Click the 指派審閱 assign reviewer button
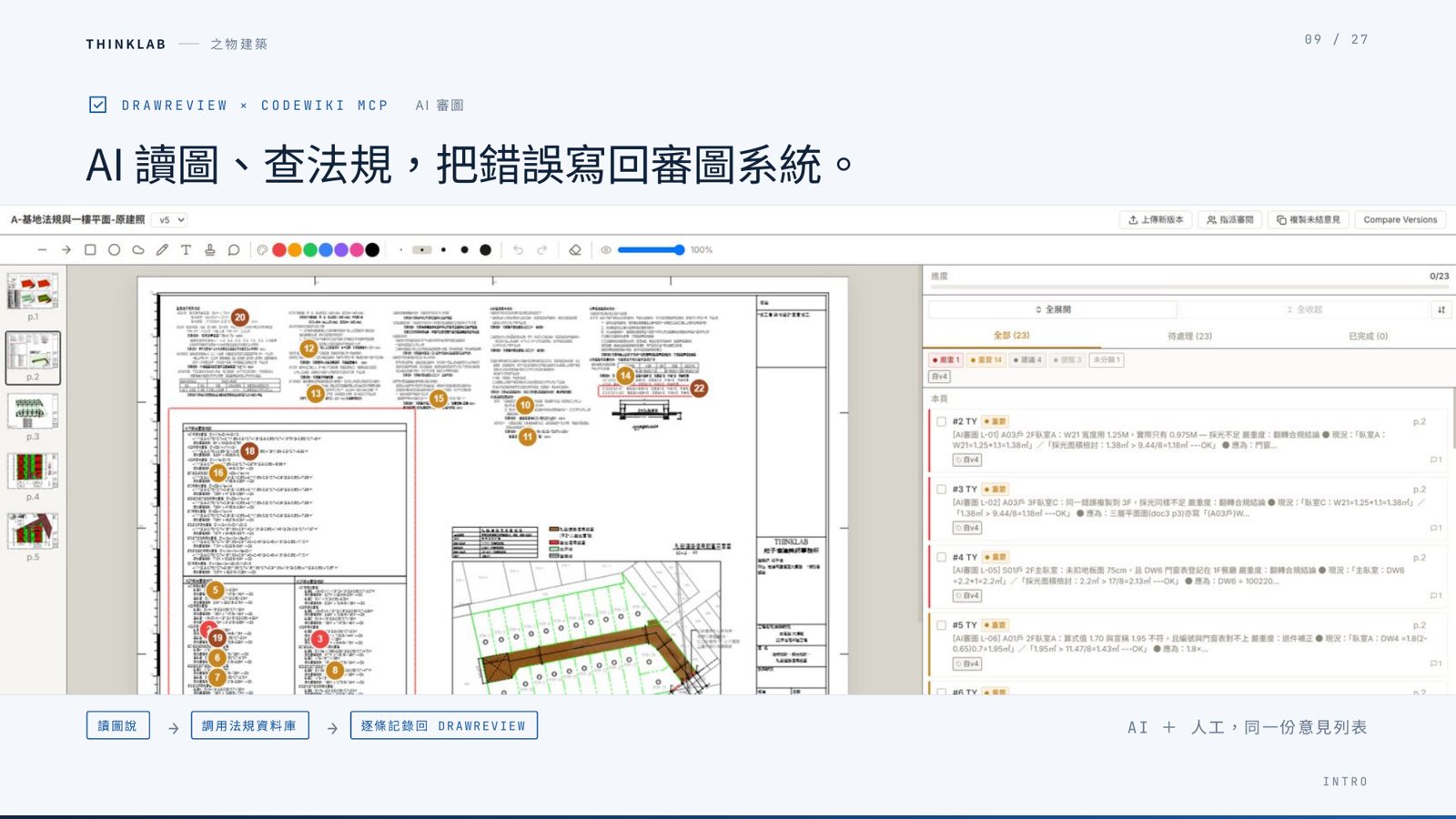 point(1229,219)
